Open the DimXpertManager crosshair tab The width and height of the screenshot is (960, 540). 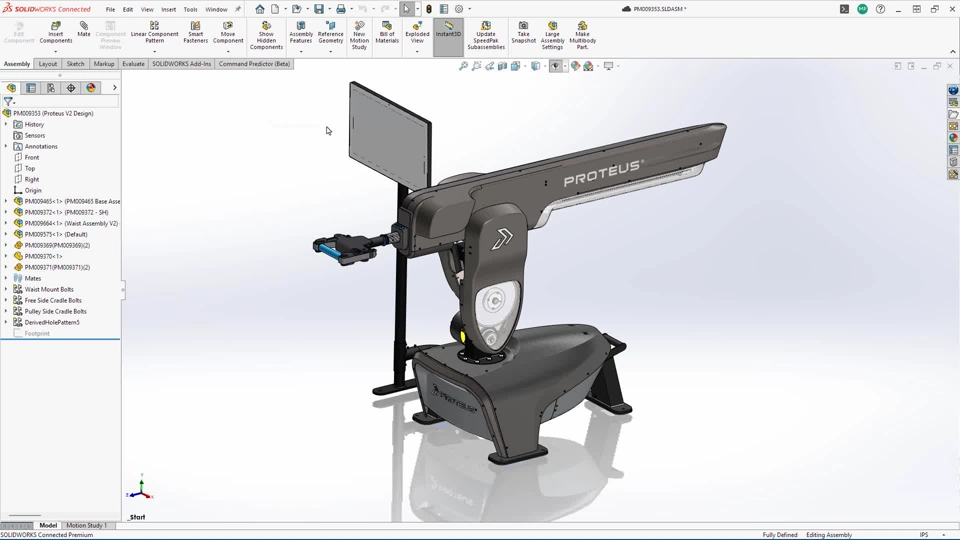point(71,88)
